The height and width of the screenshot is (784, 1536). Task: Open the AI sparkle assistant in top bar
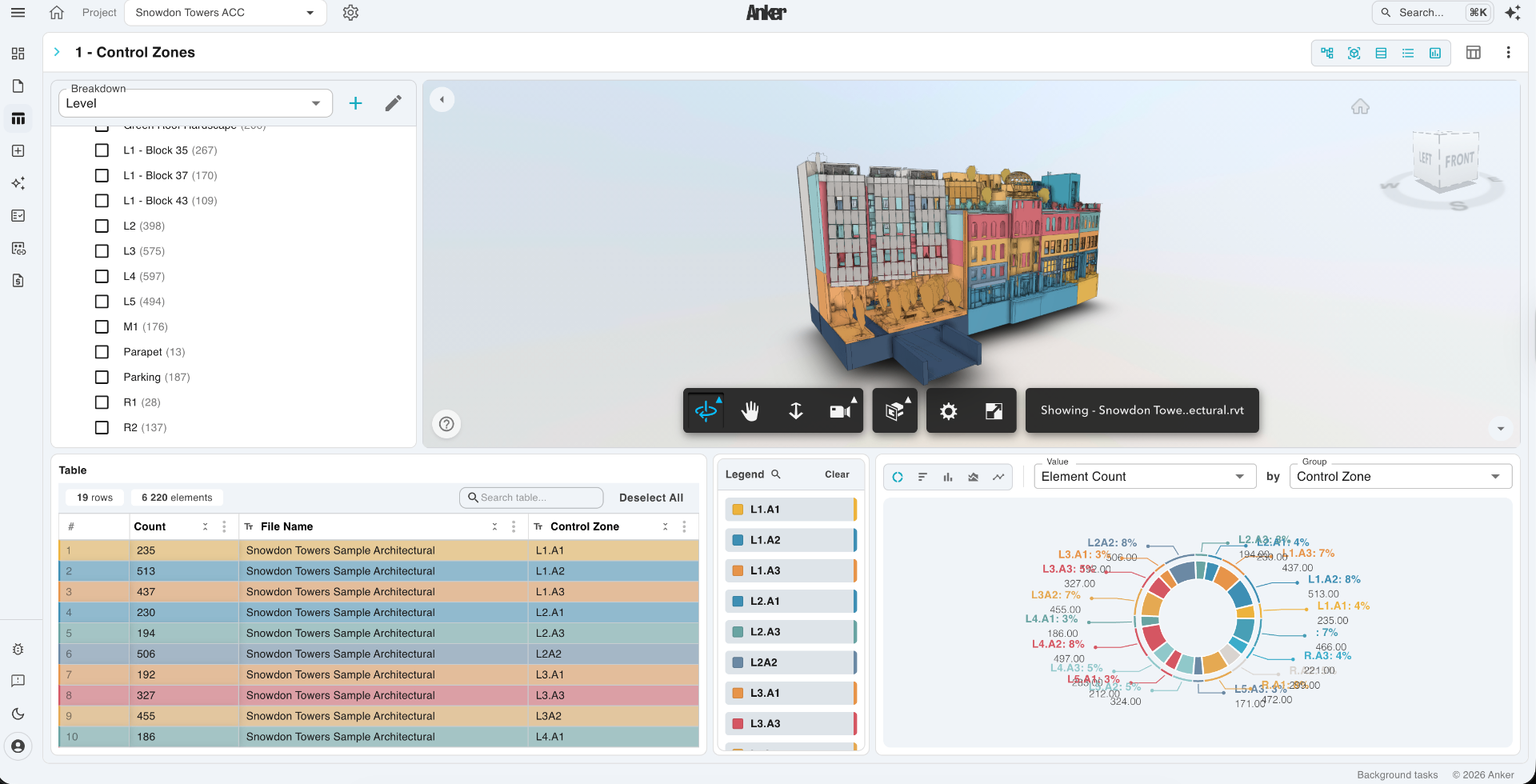click(1513, 13)
